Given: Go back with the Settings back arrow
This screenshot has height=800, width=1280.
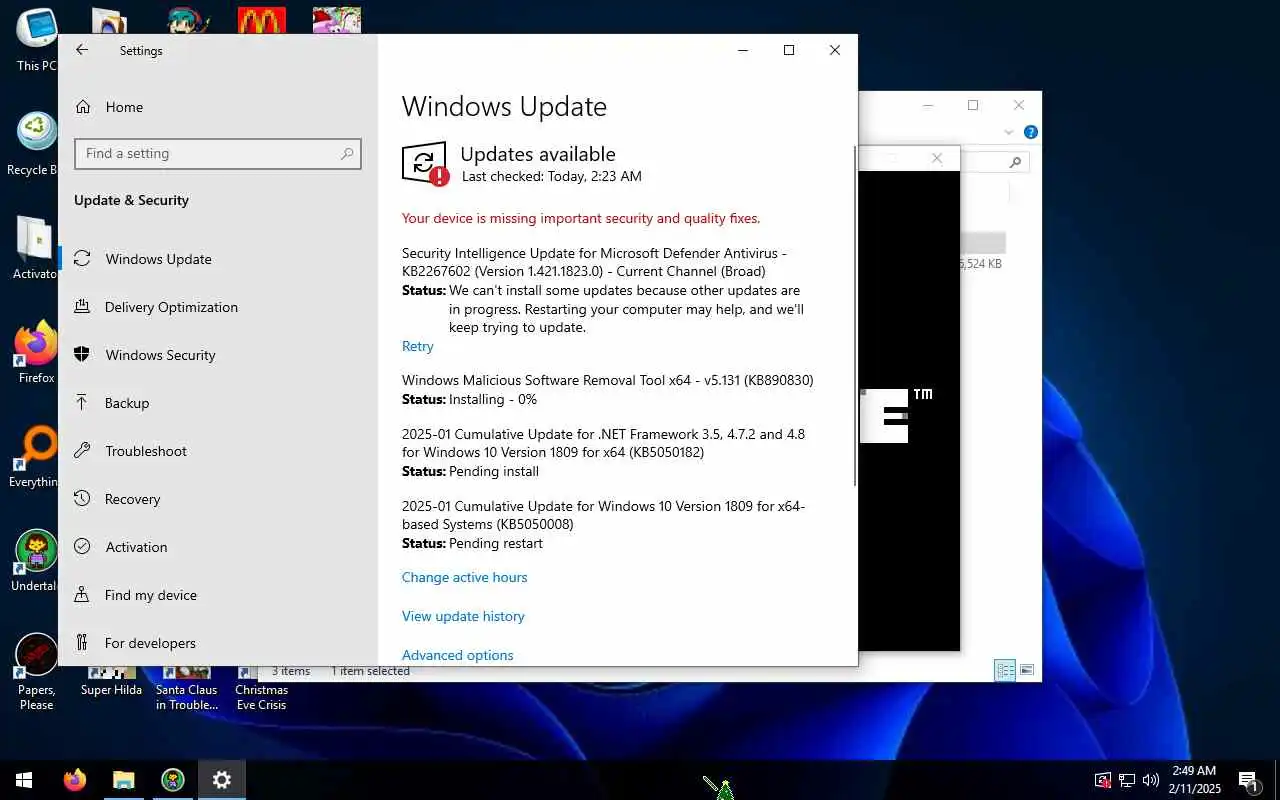Looking at the screenshot, I should coord(82,50).
